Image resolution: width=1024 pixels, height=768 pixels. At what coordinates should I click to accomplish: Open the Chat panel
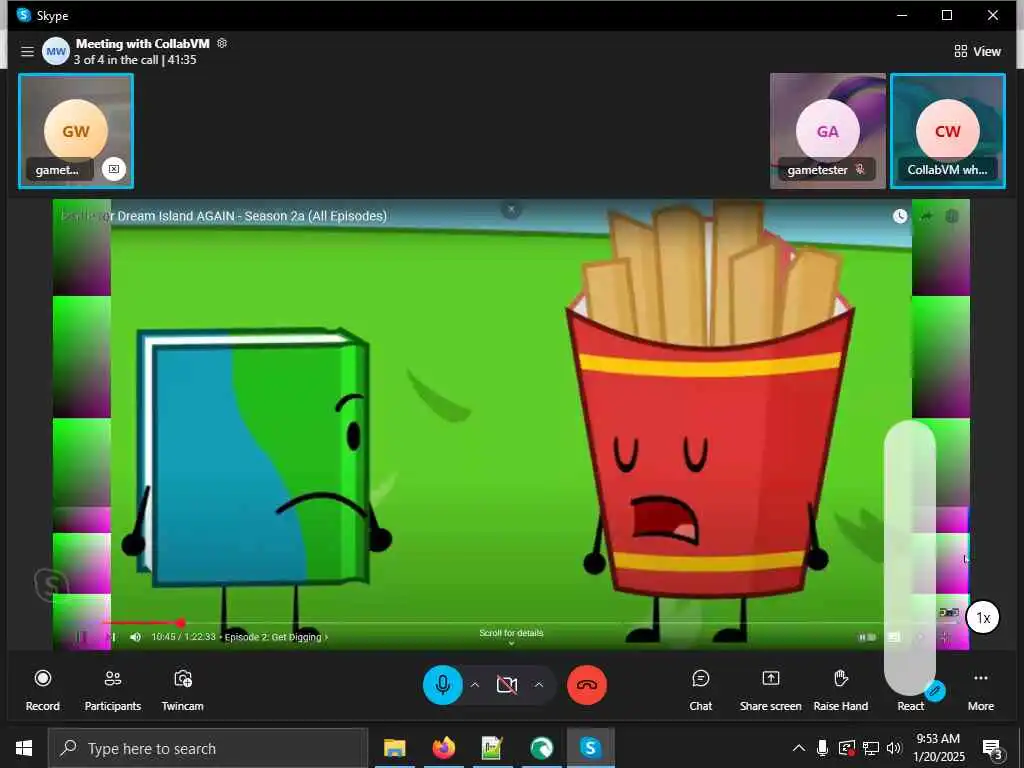click(x=701, y=690)
